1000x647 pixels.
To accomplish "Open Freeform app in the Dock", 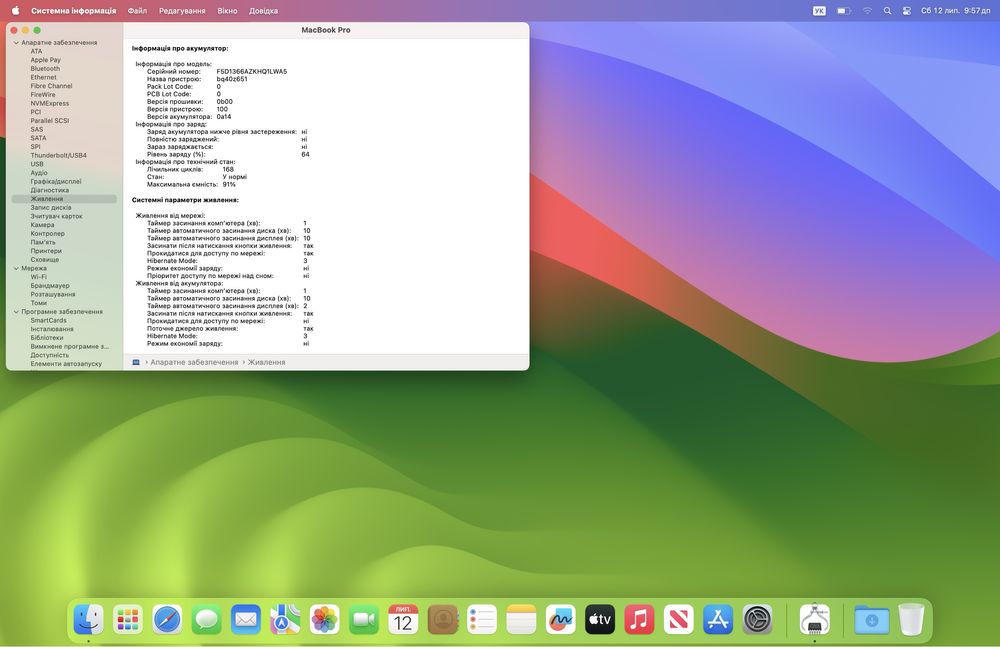I will [x=561, y=619].
